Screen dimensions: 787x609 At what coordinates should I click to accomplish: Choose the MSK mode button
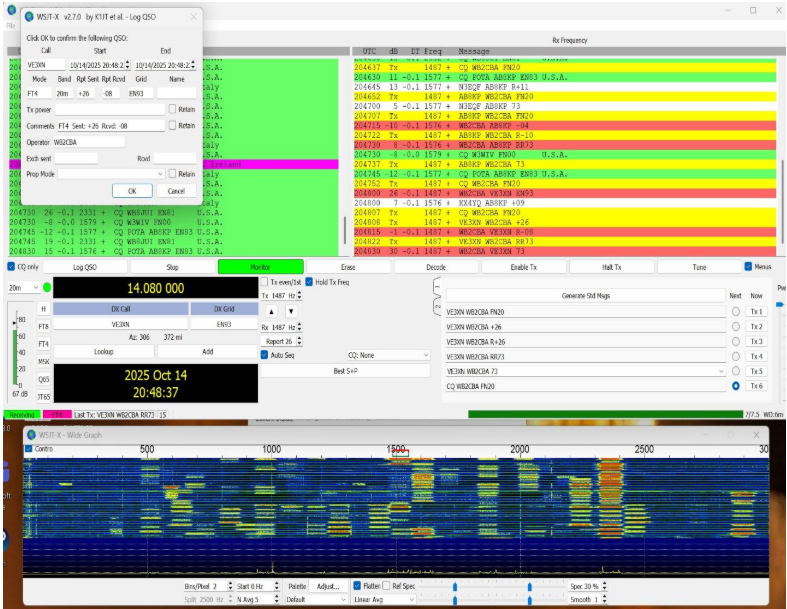point(43,361)
